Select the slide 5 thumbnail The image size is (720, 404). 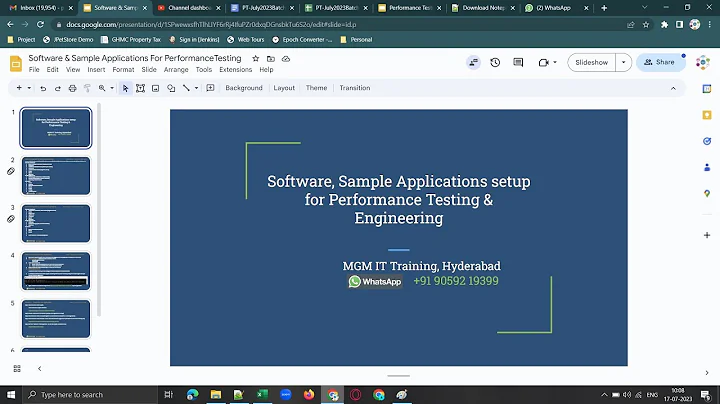pyautogui.click(x=56, y=319)
